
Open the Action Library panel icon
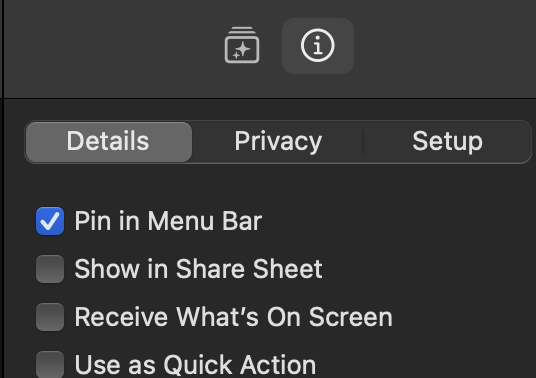click(242, 45)
